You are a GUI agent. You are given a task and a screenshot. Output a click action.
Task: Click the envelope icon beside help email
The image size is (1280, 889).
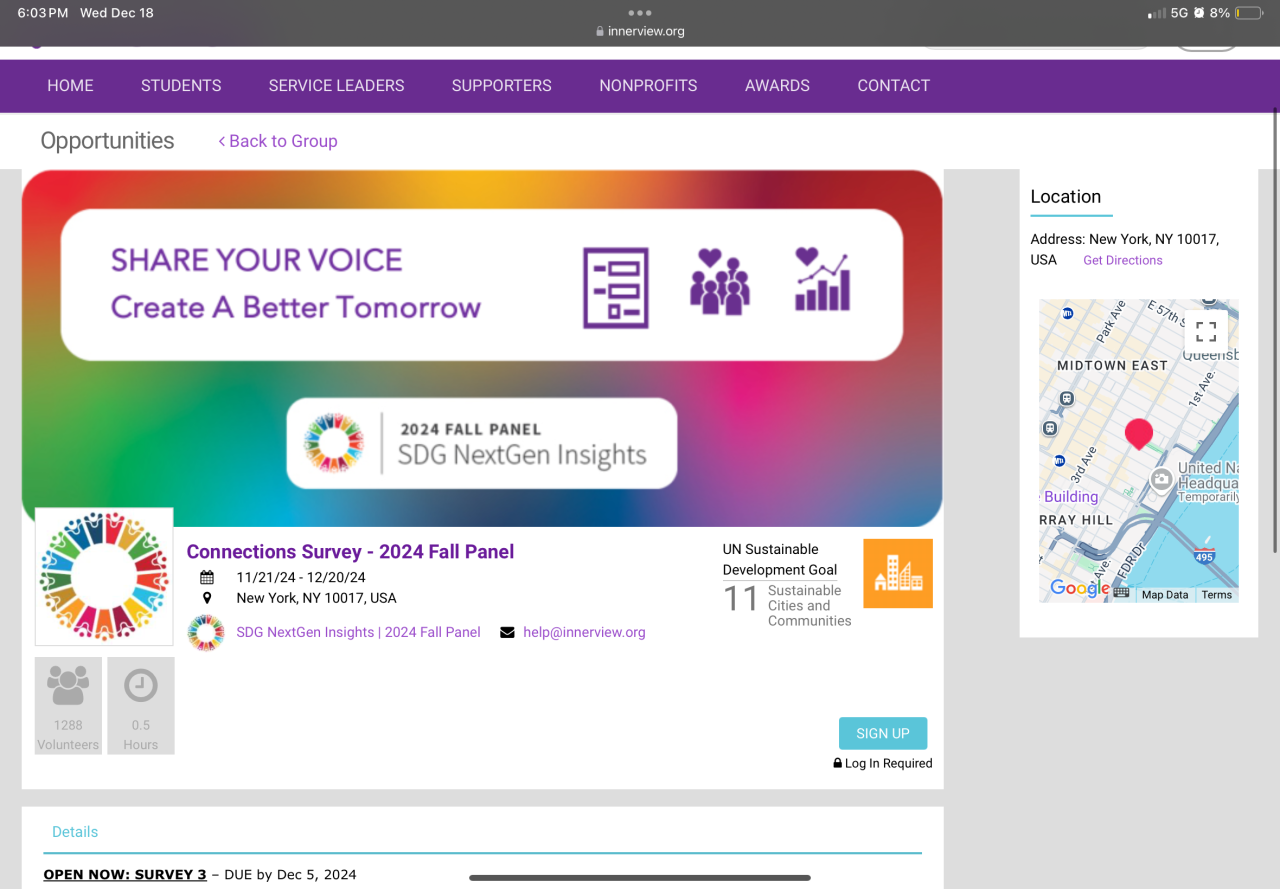coord(507,632)
